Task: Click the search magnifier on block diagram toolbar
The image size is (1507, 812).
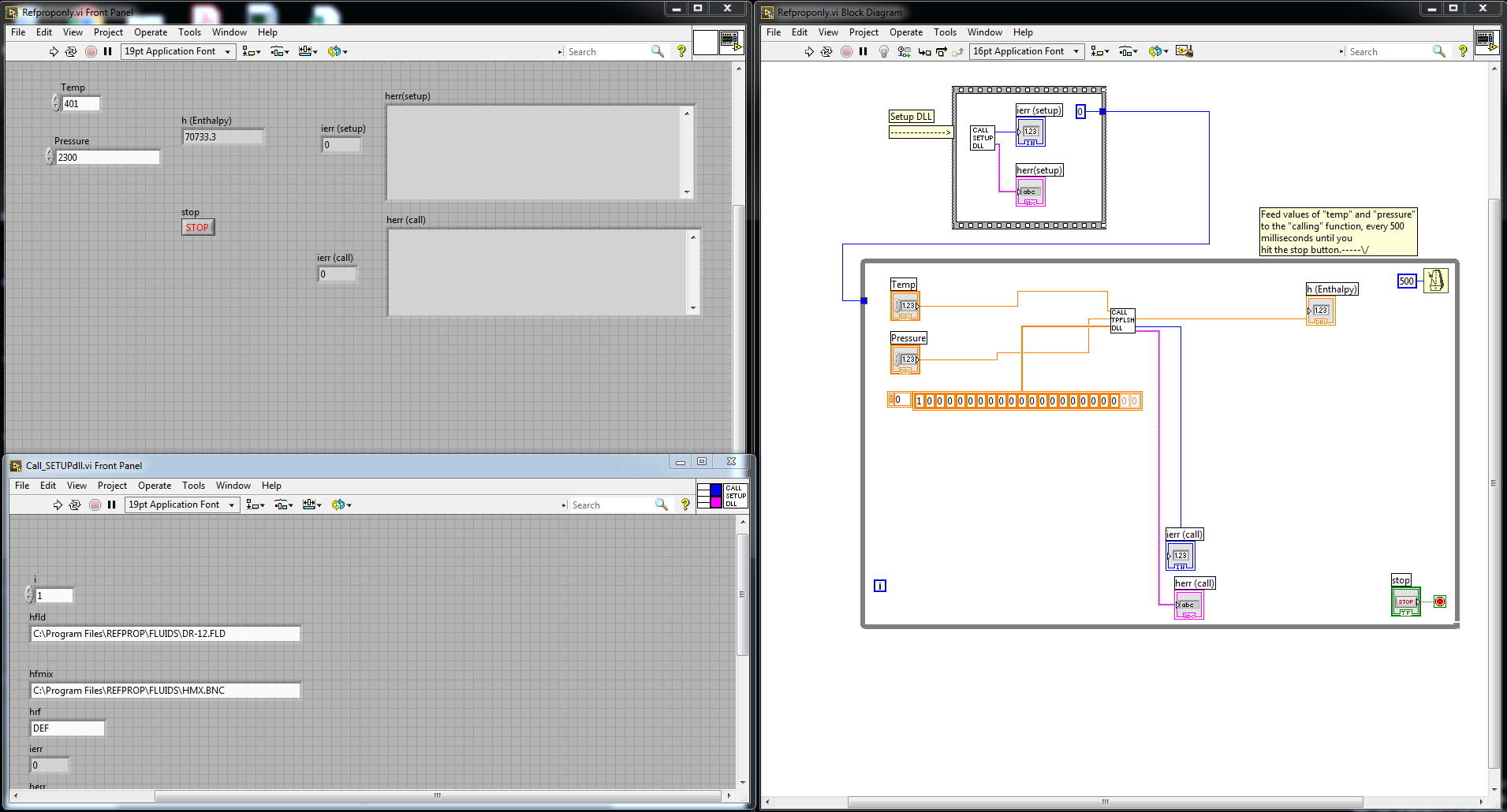Action: pos(1439,51)
